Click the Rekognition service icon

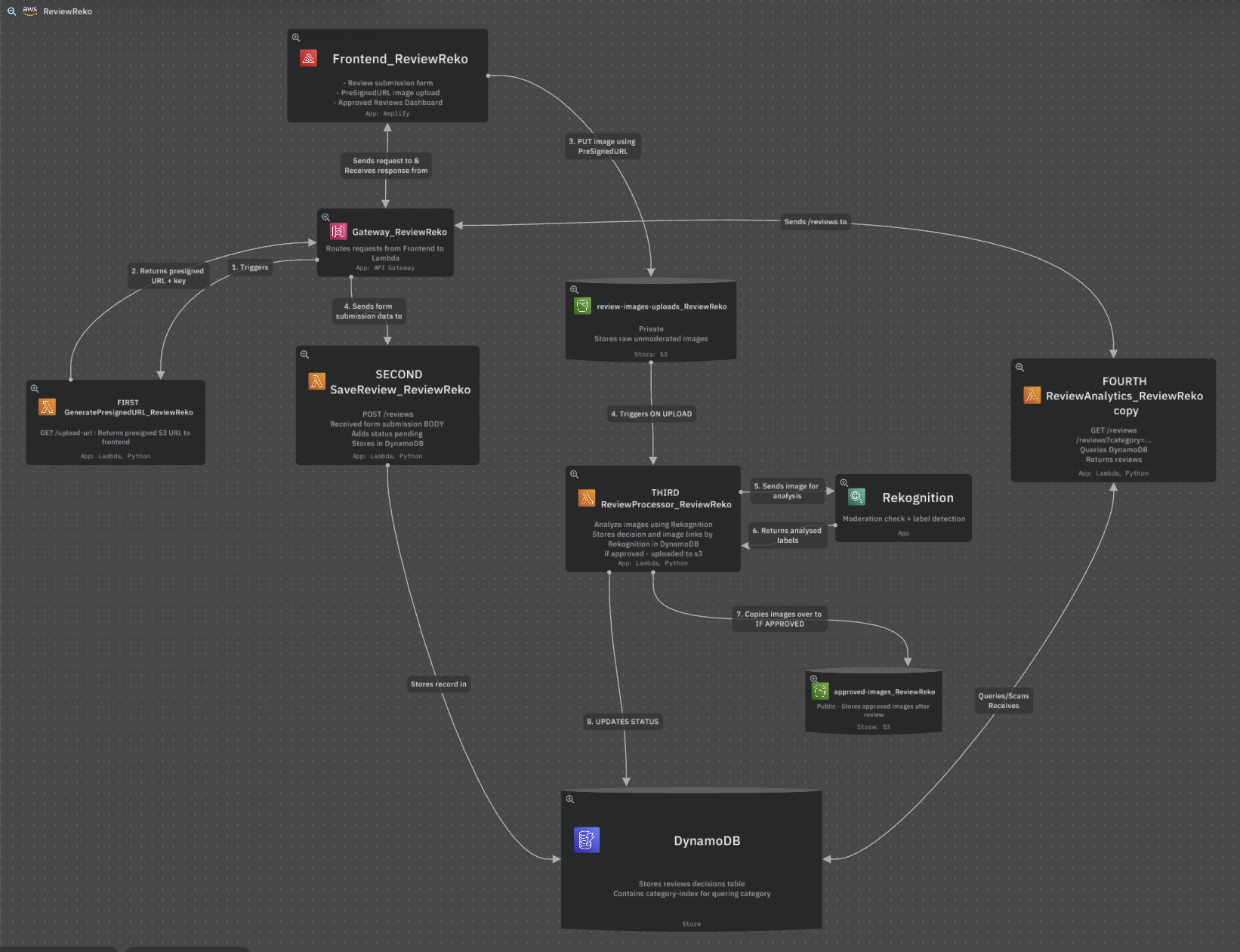tap(857, 497)
